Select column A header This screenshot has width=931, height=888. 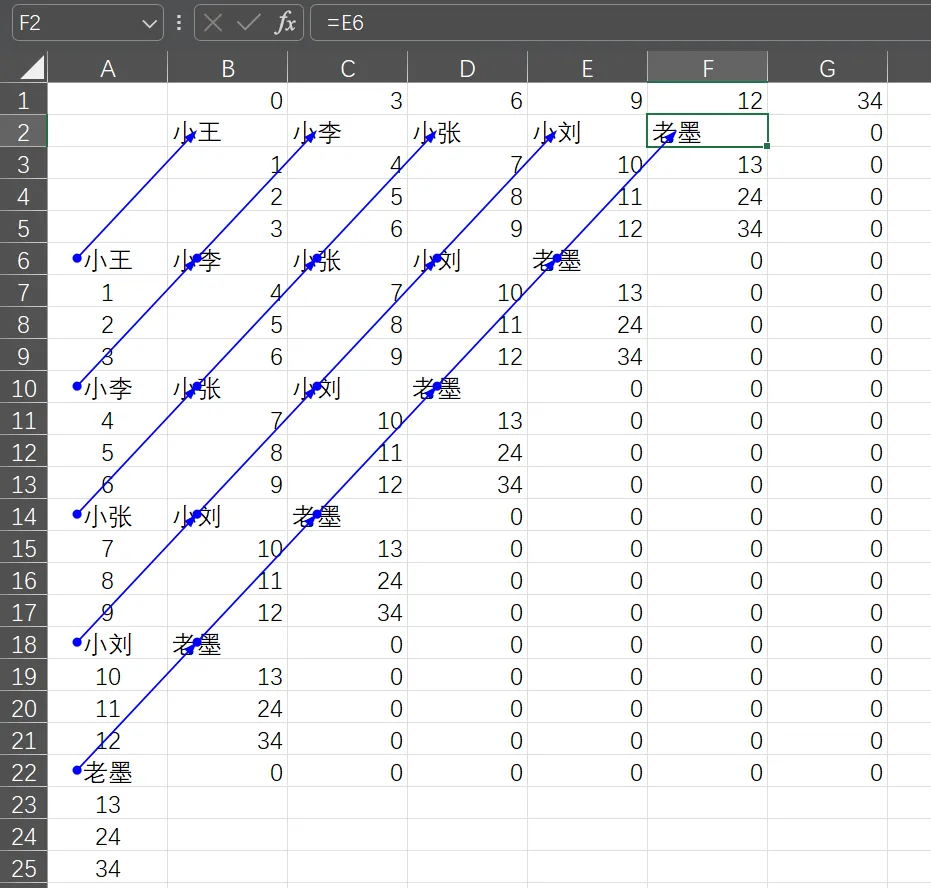[x=107, y=68]
